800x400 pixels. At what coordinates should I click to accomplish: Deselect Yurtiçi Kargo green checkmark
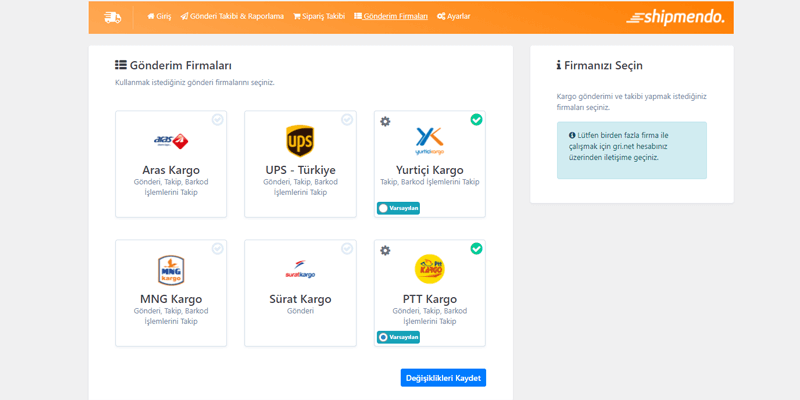click(x=476, y=119)
